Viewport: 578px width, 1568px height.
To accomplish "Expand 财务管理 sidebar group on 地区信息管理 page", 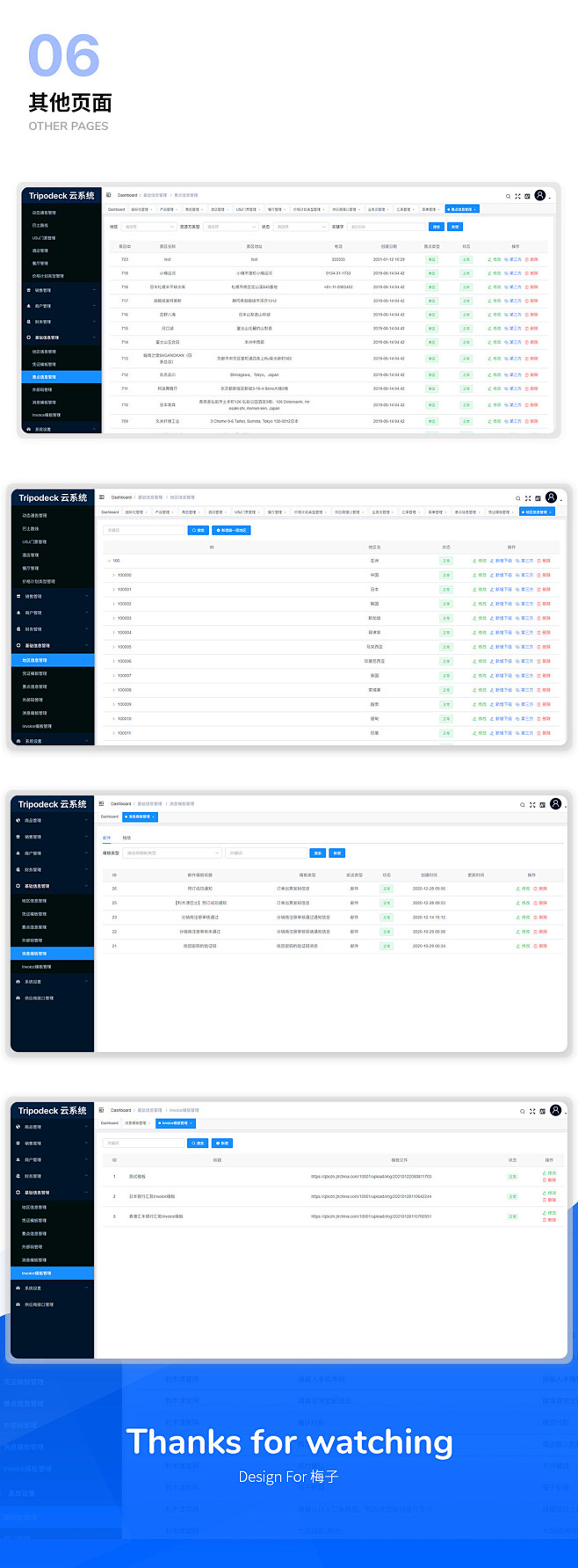I will point(52,629).
